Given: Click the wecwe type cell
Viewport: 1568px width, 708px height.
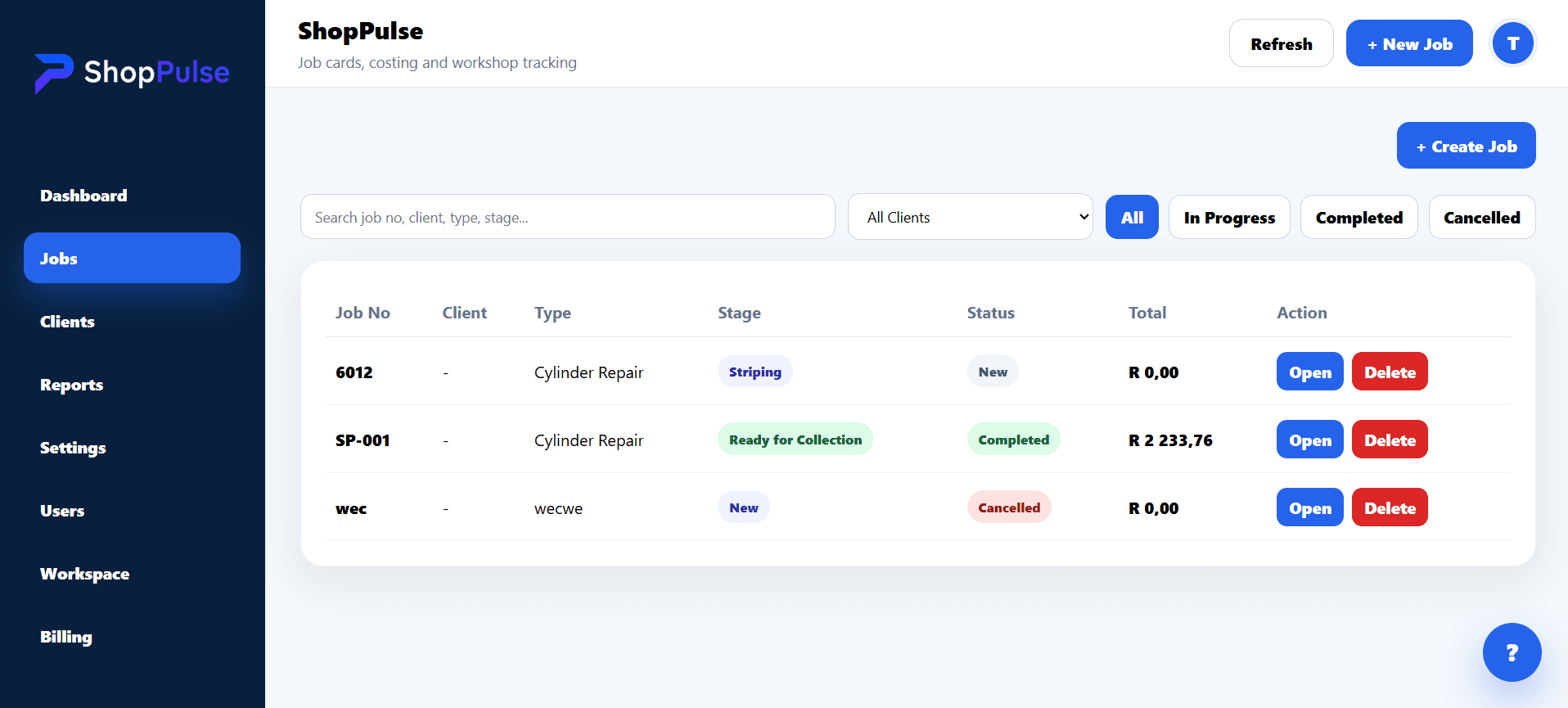Looking at the screenshot, I should (x=558, y=508).
